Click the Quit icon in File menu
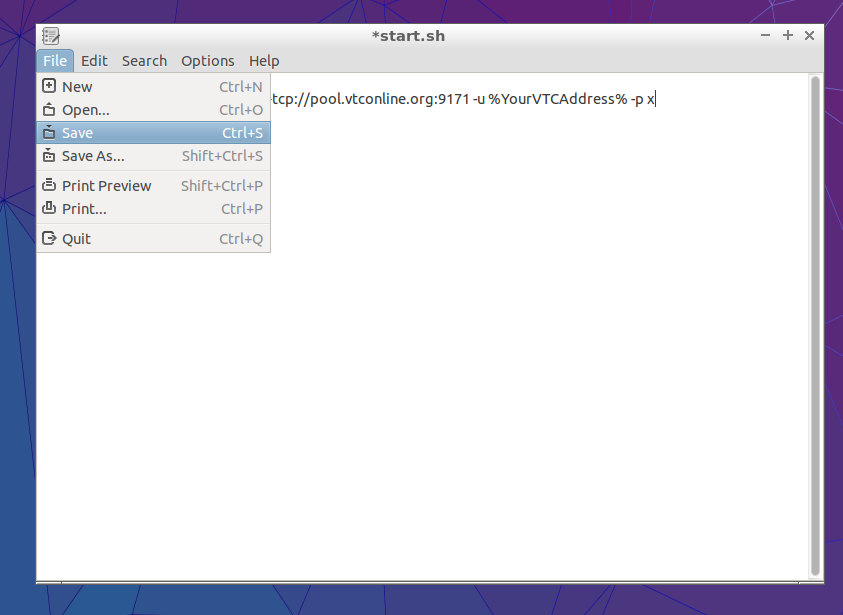This screenshot has height=615, width=843. 49,239
